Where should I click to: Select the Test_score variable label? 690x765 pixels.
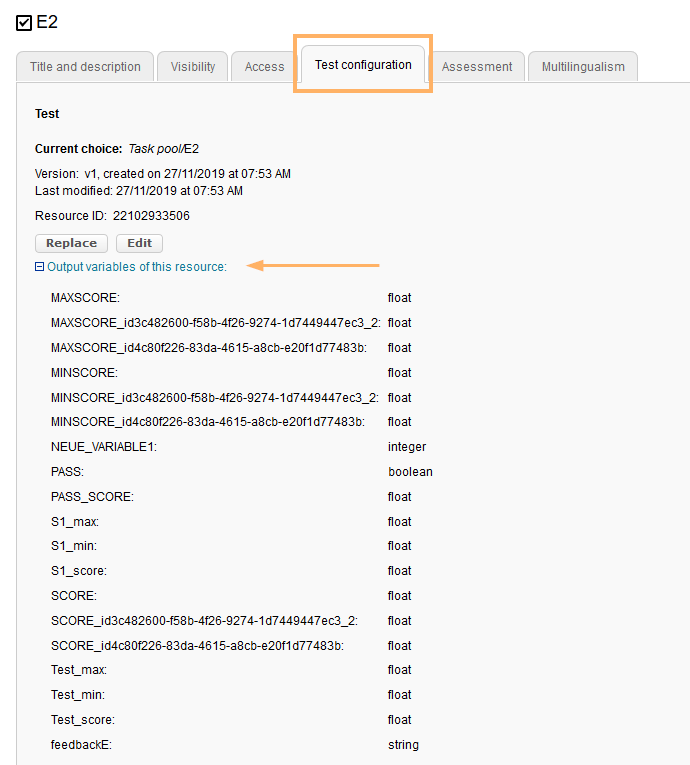83,720
